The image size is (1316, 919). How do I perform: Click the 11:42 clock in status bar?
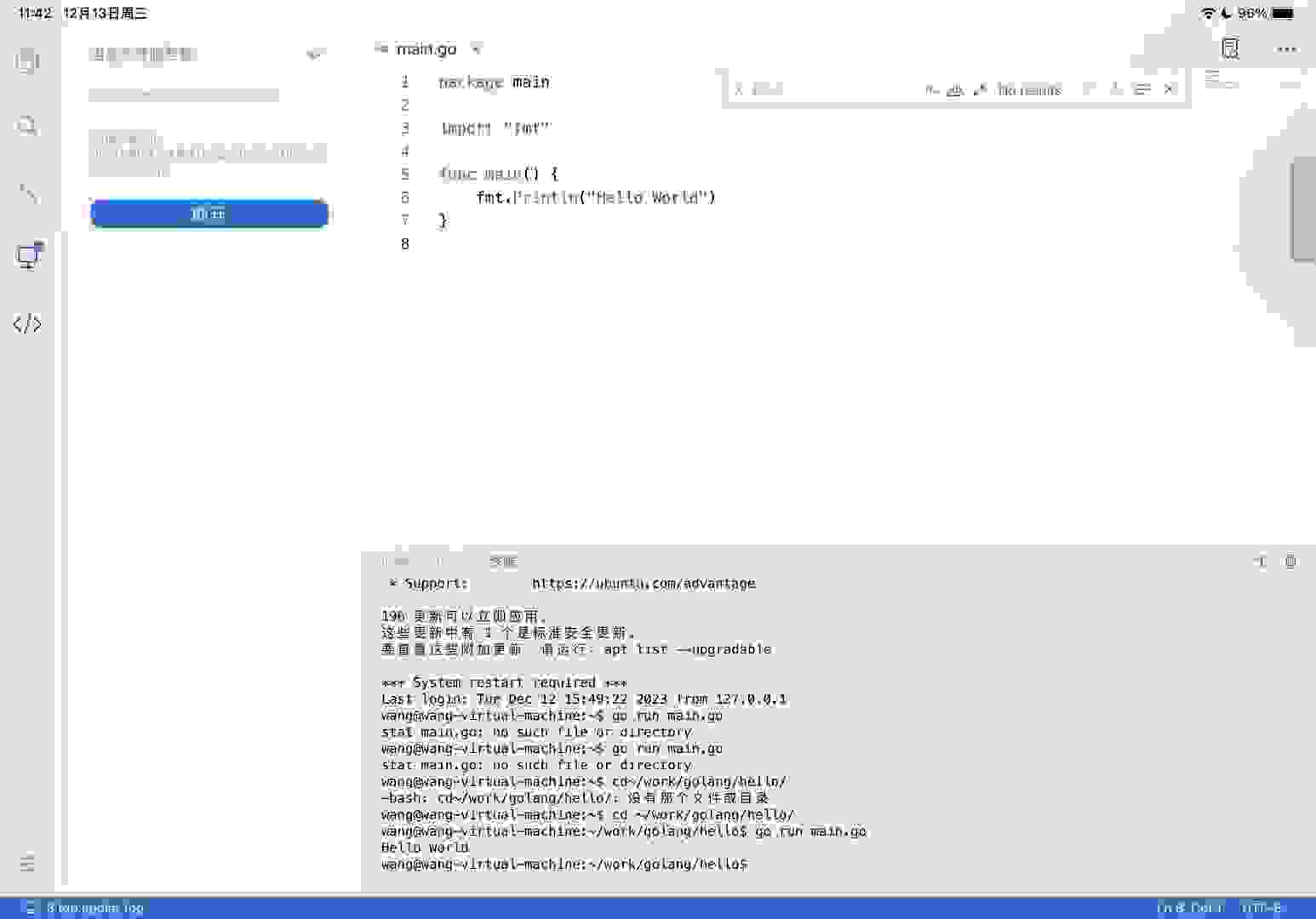(35, 14)
